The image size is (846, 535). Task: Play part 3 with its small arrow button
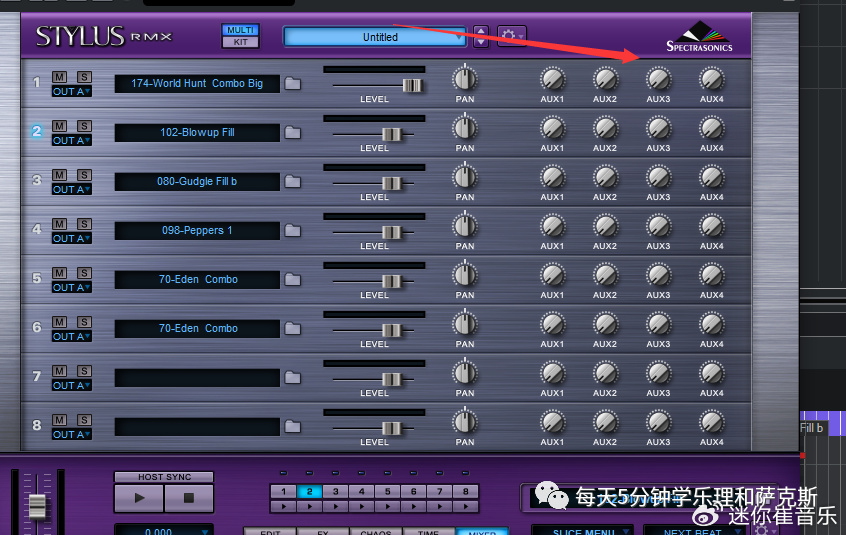[x=336, y=506]
